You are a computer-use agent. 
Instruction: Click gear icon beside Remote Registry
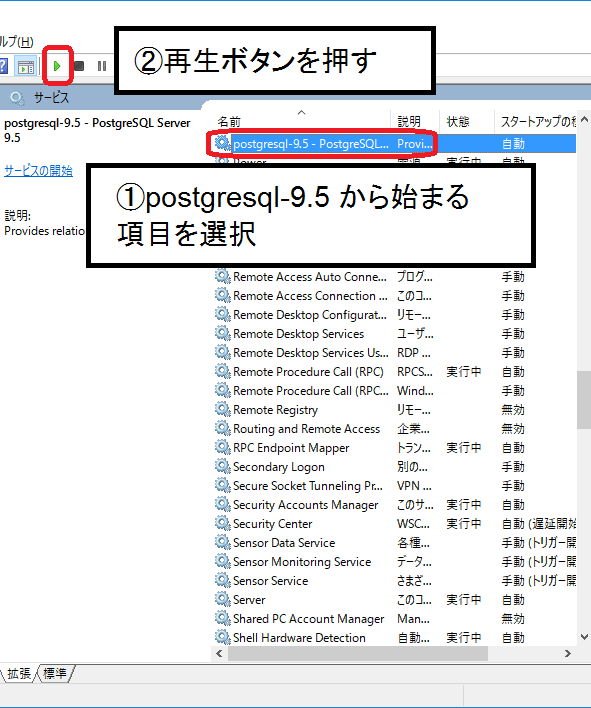tap(222, 409)
